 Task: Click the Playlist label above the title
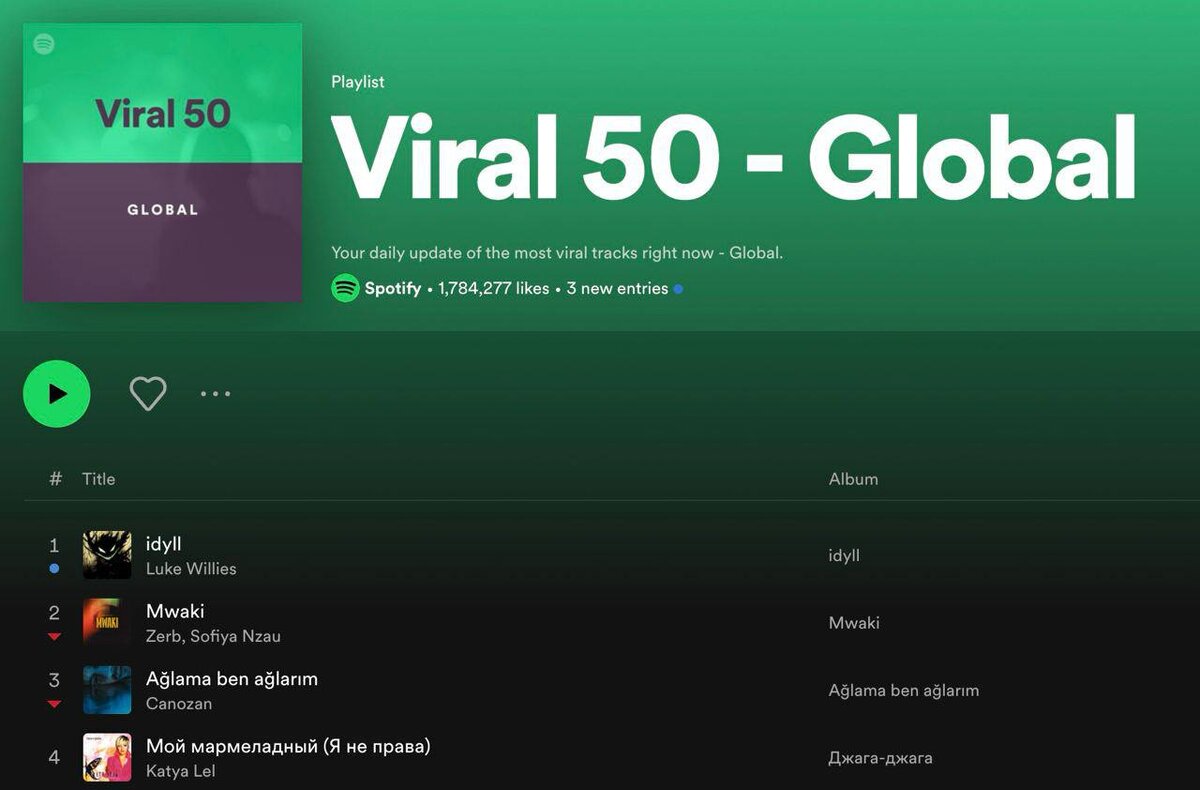(x=358, y=82)
